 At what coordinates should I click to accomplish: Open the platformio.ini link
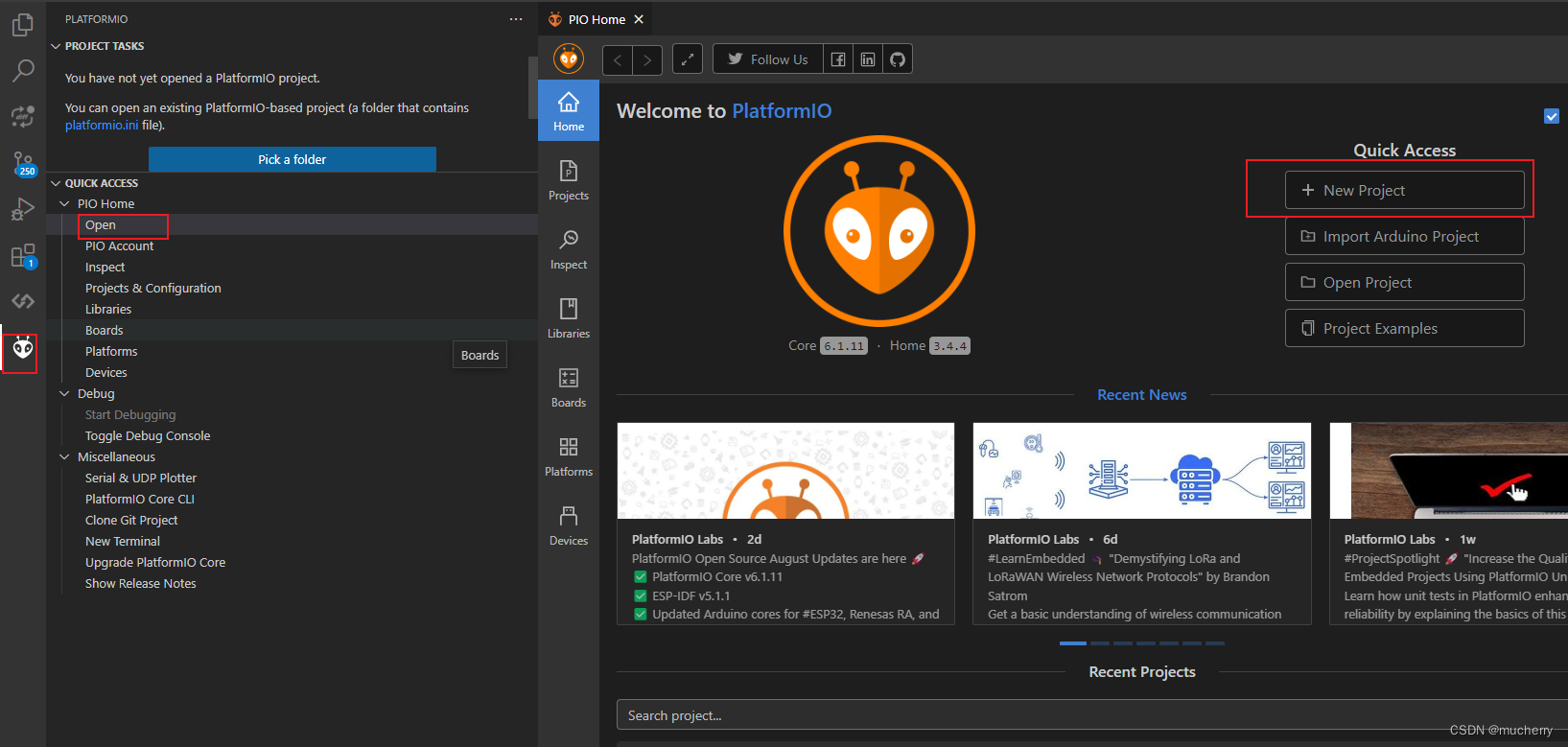click(102, 126)
